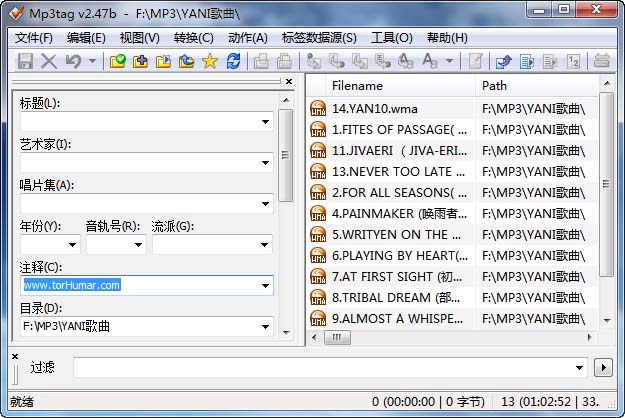Image resolution: width=625 pixels, height=418 pixels.
Task: Click the Undo arrow icon
Action: 73,61
